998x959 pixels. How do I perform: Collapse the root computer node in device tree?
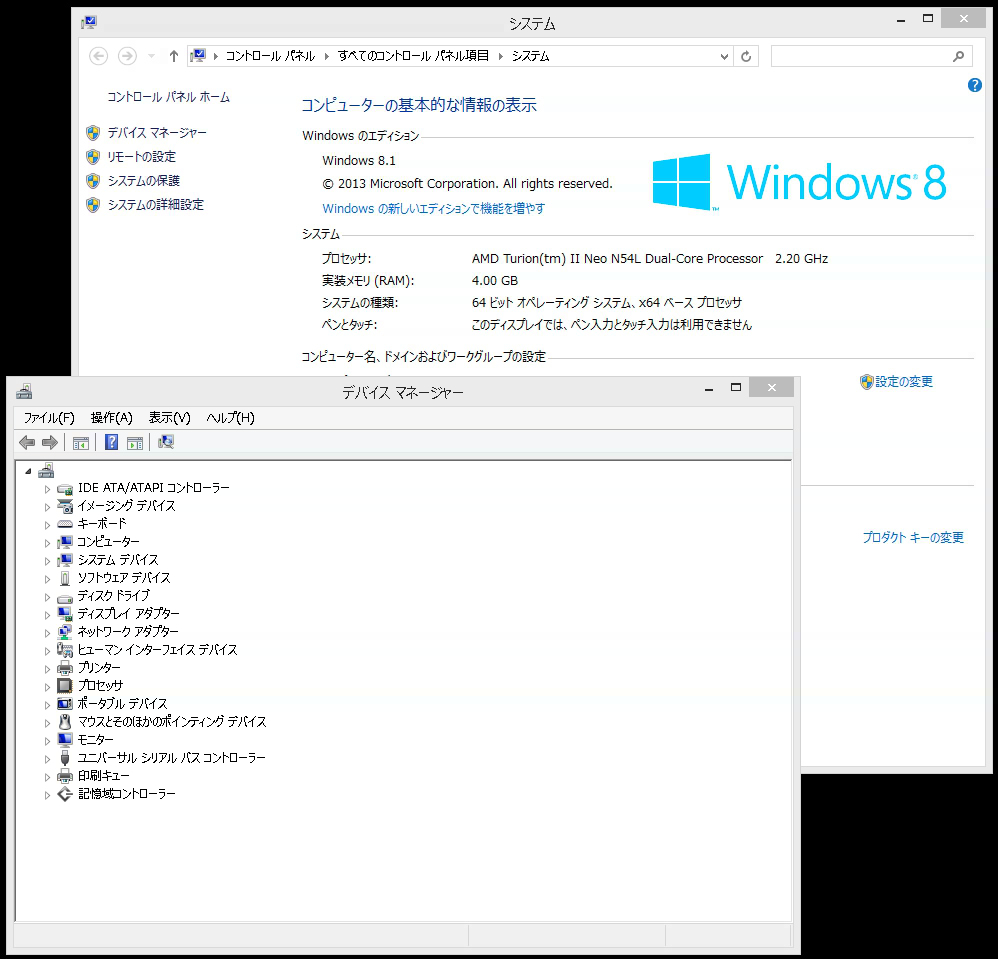pyautogui.click(x=28, y=472)
